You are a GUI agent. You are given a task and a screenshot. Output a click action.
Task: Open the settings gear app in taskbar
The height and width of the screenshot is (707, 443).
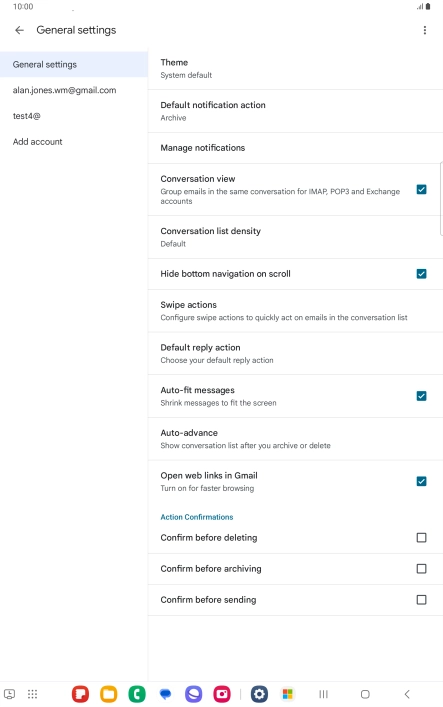tap(259, 694)
